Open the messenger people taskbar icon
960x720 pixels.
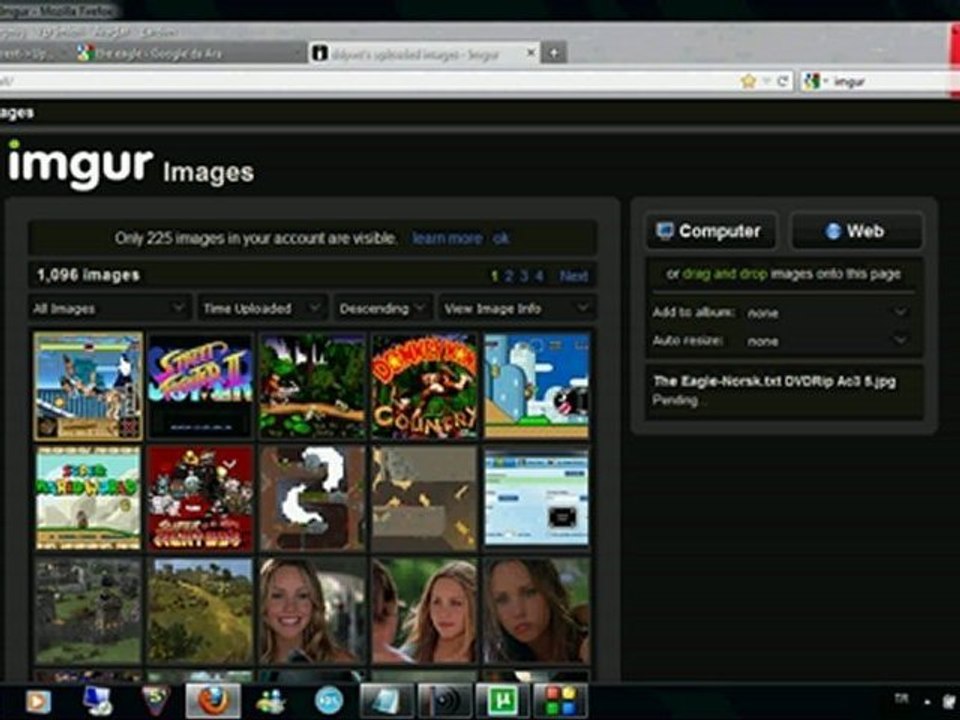pos(271,701)
